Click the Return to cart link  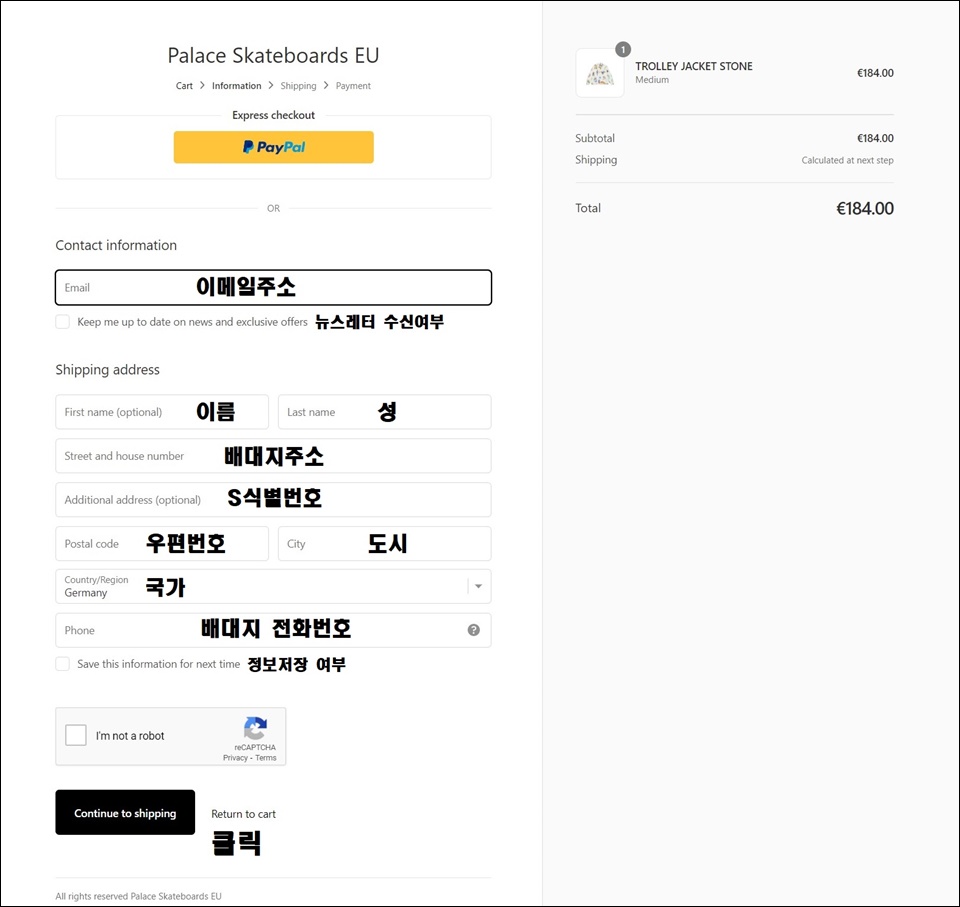243,814
